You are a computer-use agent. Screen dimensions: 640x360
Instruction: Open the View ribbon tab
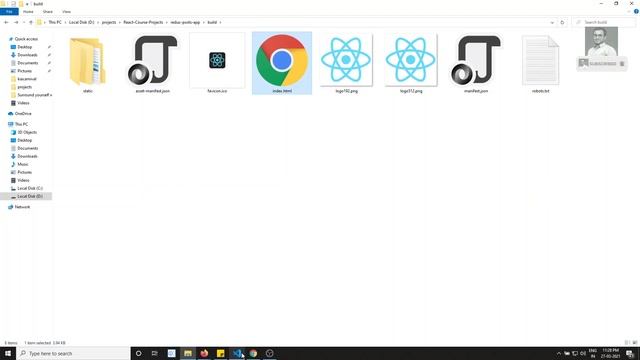[67, 11]
